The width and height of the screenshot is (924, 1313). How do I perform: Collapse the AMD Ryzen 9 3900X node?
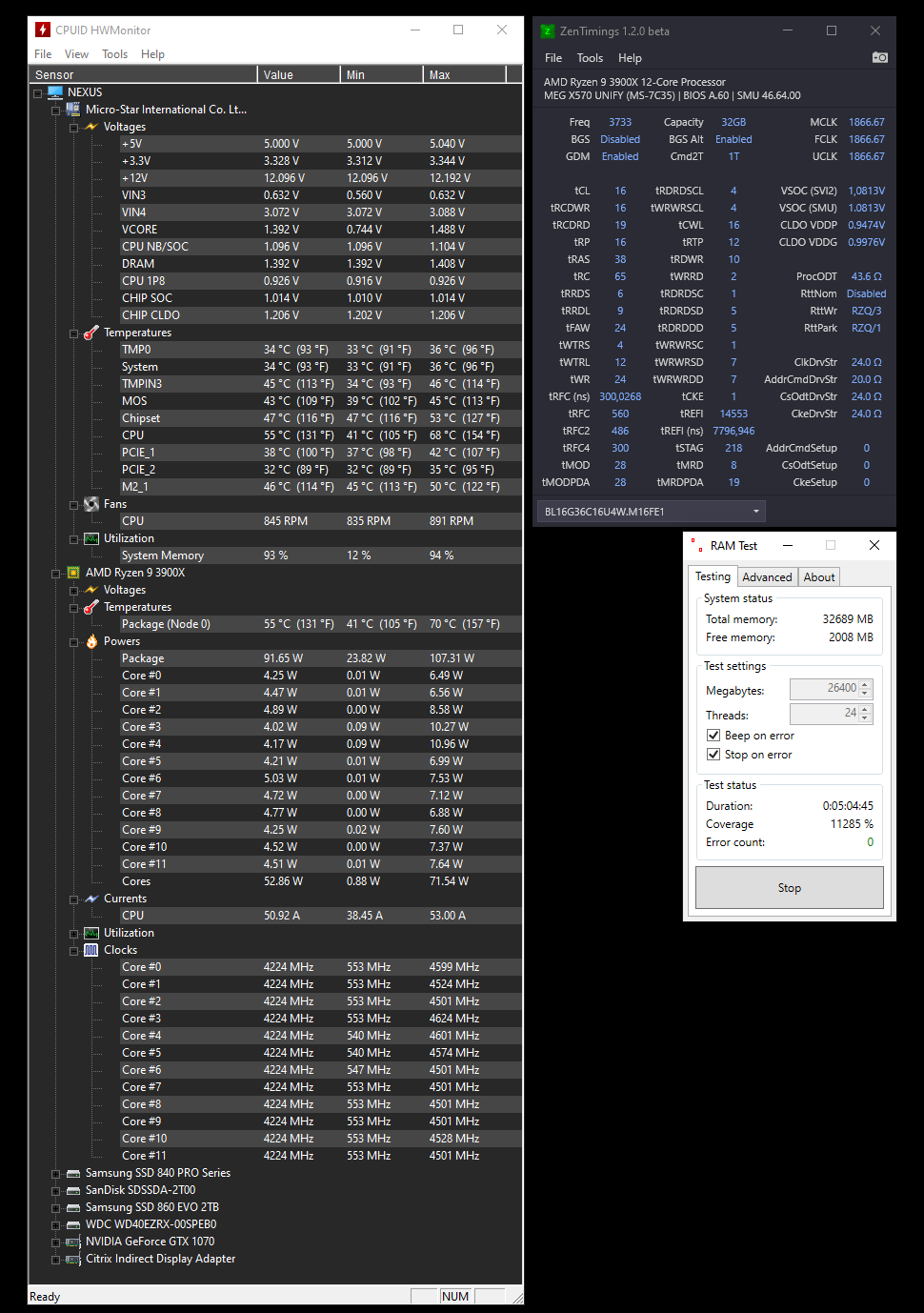click(54, 573)
